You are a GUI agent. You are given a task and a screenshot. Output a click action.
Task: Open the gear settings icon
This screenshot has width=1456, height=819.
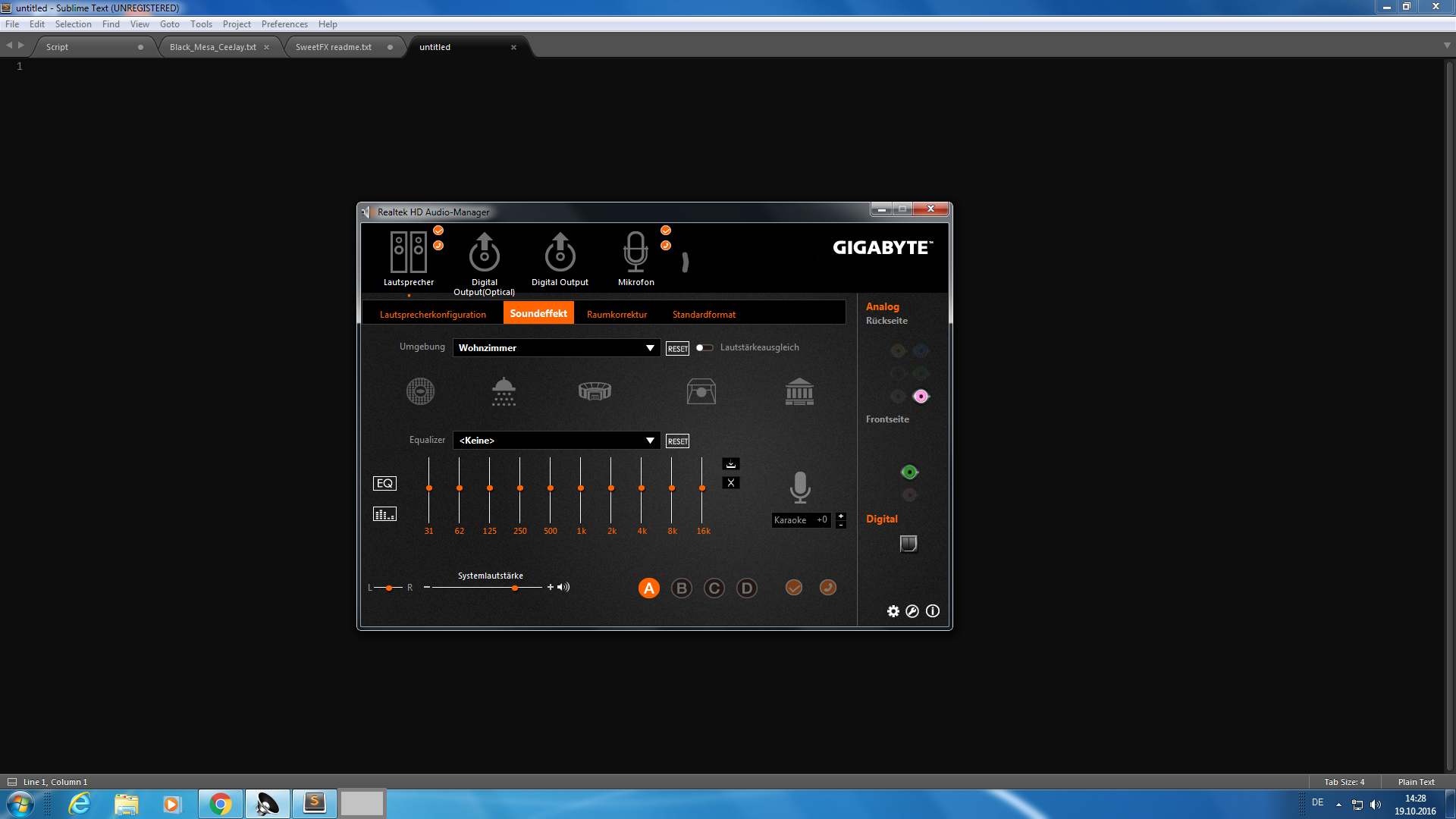pos(893,611)
